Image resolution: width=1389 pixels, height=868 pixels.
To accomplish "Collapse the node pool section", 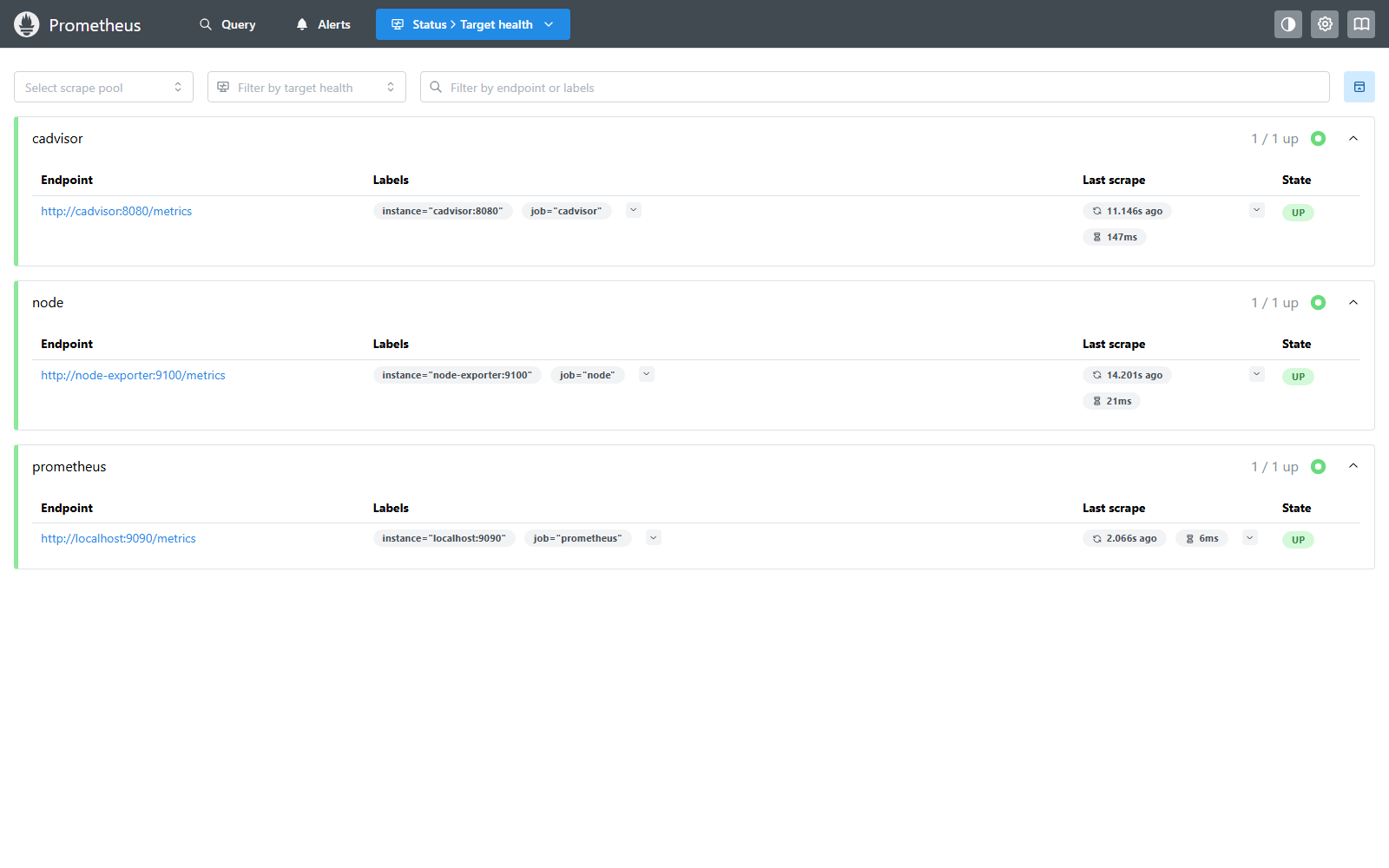I will click(1353, 303).
